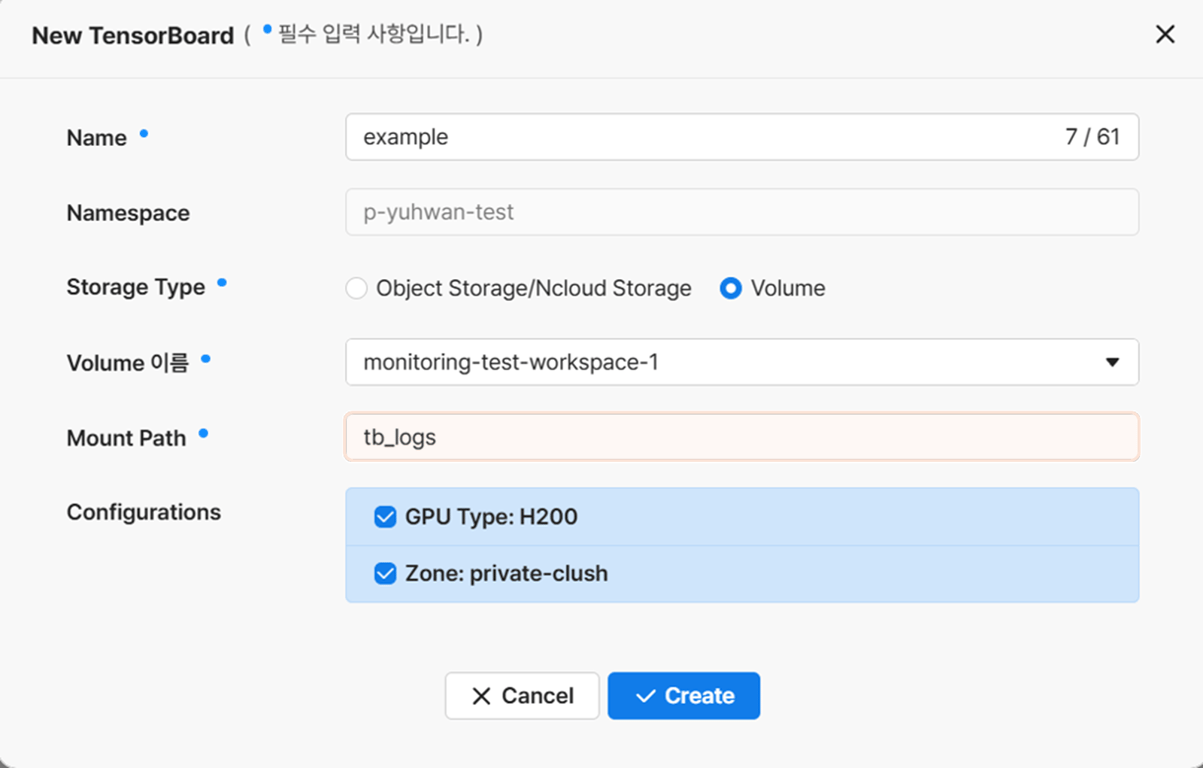Click the Mount Path field label
Screen dimensions: 1203x768
coord(126,438)
